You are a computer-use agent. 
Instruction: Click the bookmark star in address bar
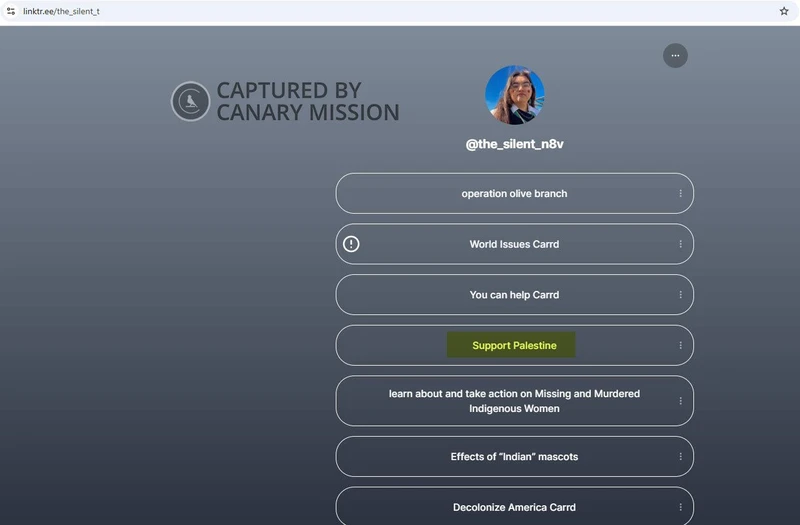(x=783, y=11)
